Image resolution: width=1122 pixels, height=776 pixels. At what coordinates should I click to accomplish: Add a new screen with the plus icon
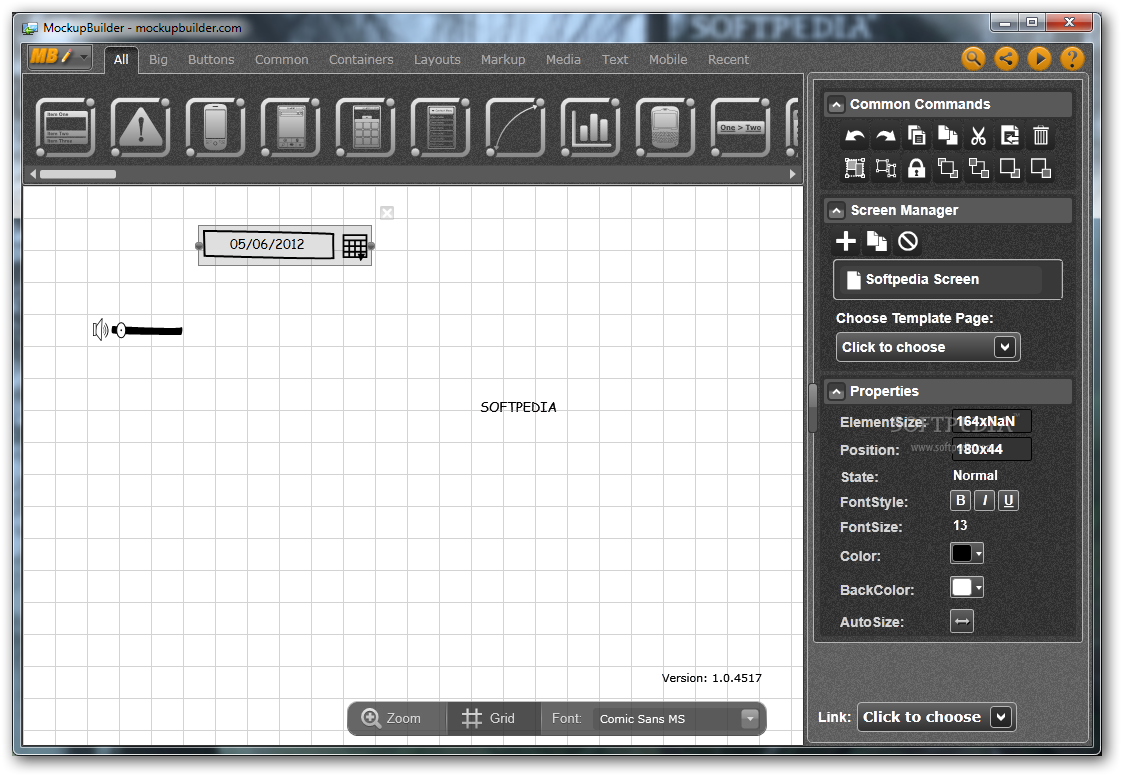pos(846,241)
